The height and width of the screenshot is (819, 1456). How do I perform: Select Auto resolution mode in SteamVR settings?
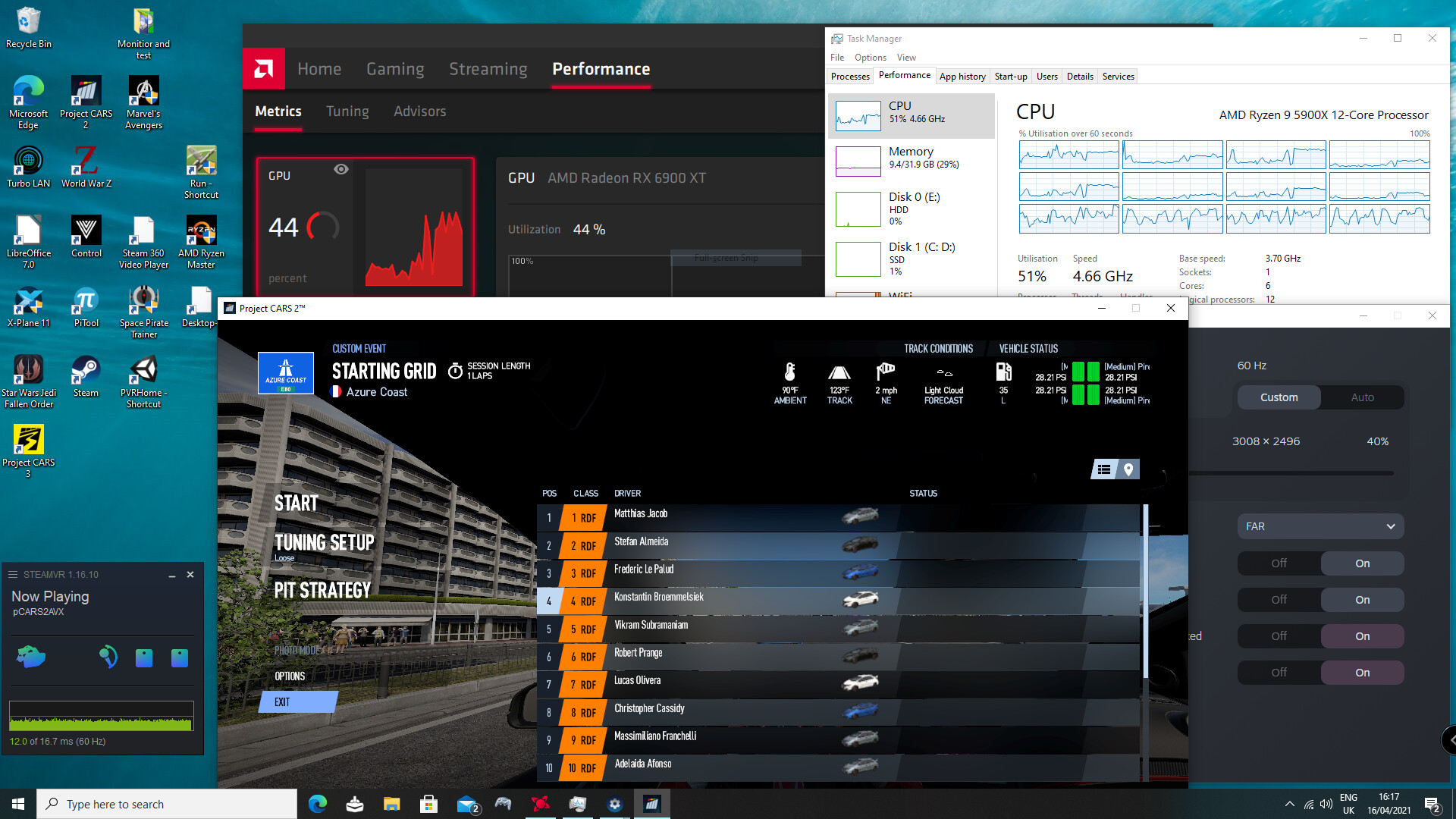click(1362, 397)
